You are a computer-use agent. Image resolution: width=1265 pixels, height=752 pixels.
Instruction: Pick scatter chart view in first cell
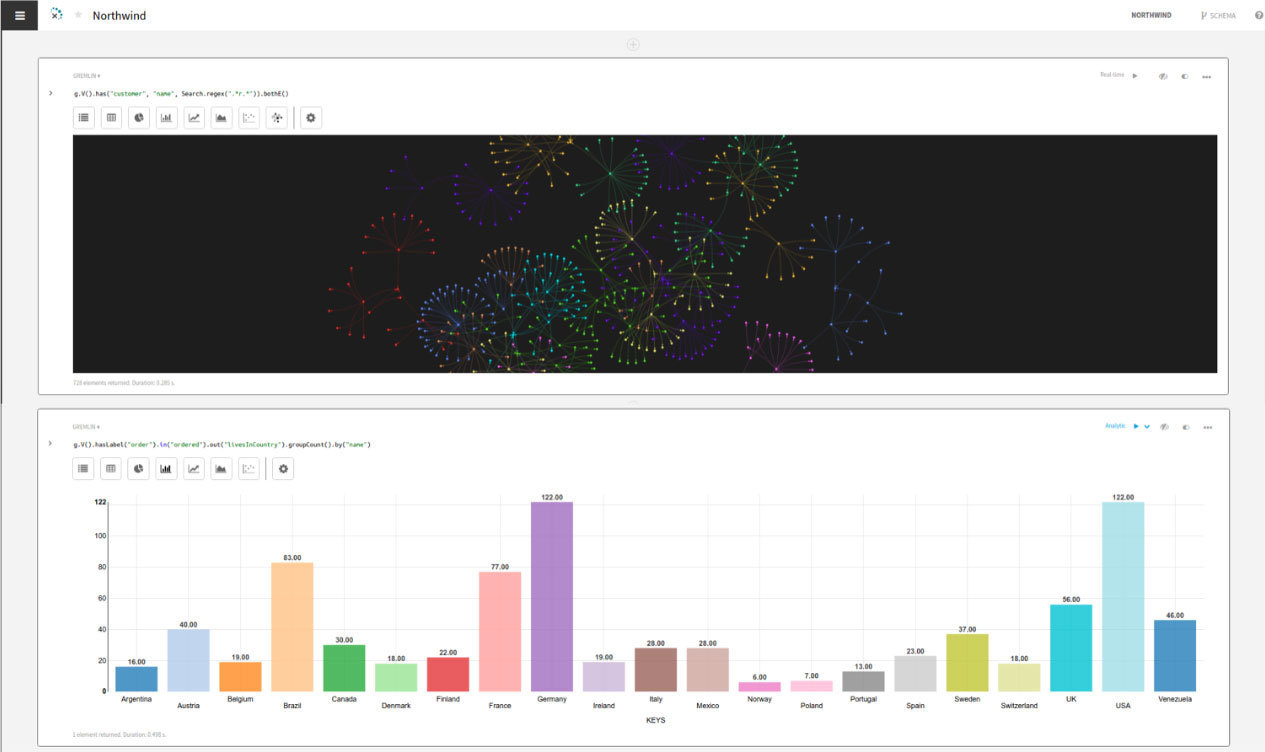click(x=249, y=118)
